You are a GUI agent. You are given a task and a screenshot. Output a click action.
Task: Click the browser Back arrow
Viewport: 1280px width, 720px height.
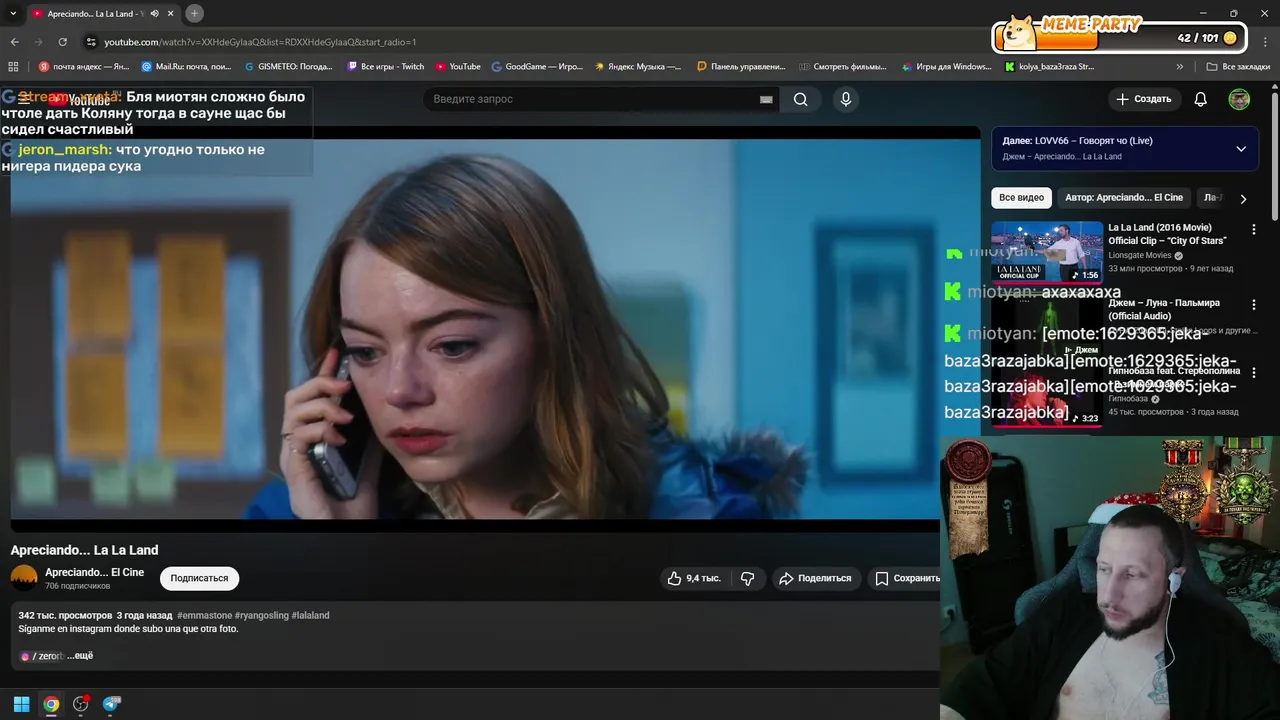point(14,42)
